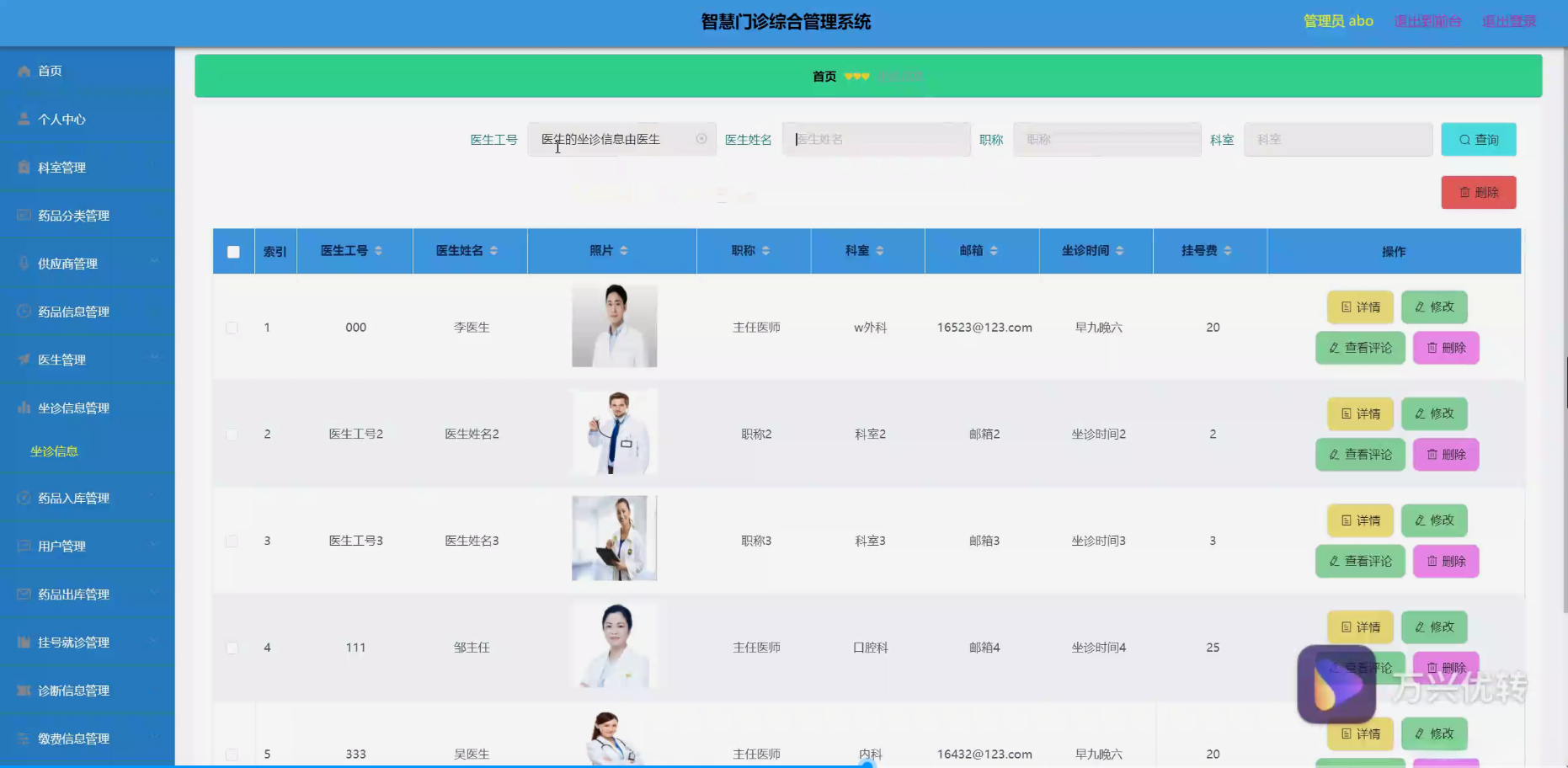
Task: Expand 科室管理 with its chevron
Action: 155,166
